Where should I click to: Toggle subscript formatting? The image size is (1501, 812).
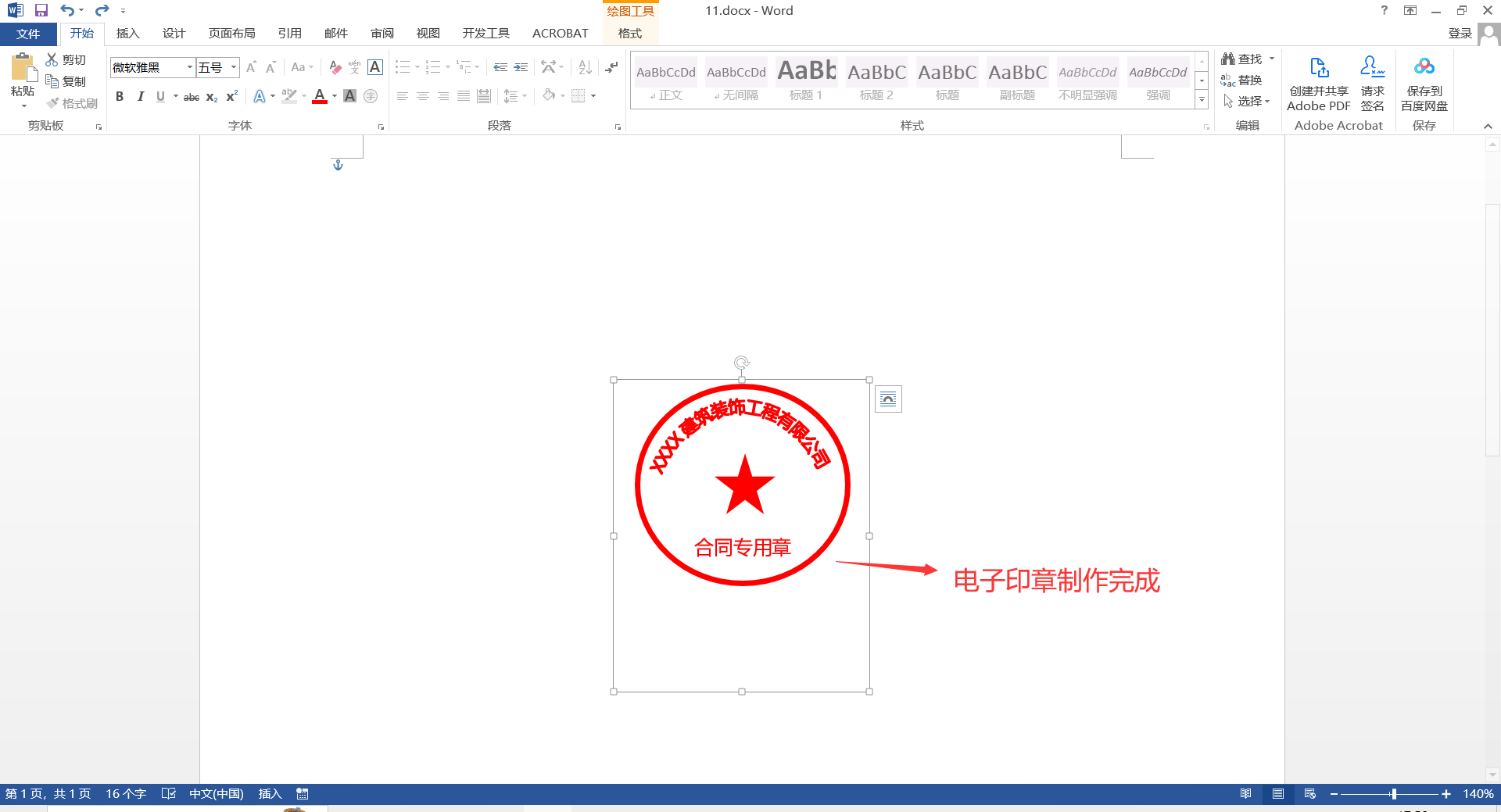[x=212, y=96]
